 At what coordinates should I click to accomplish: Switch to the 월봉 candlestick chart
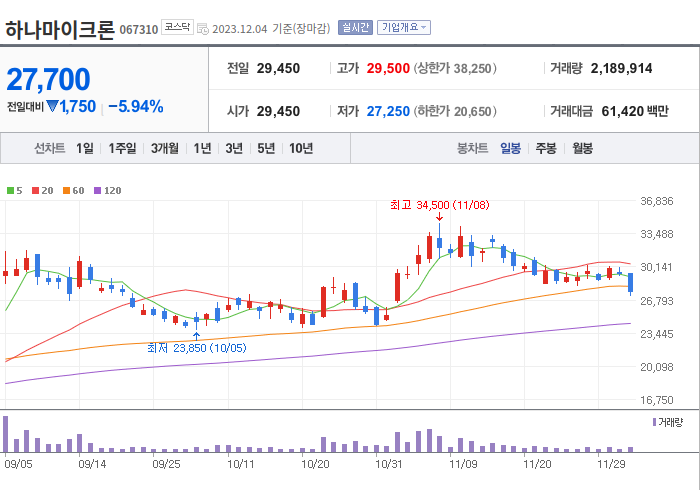point(583,148)
